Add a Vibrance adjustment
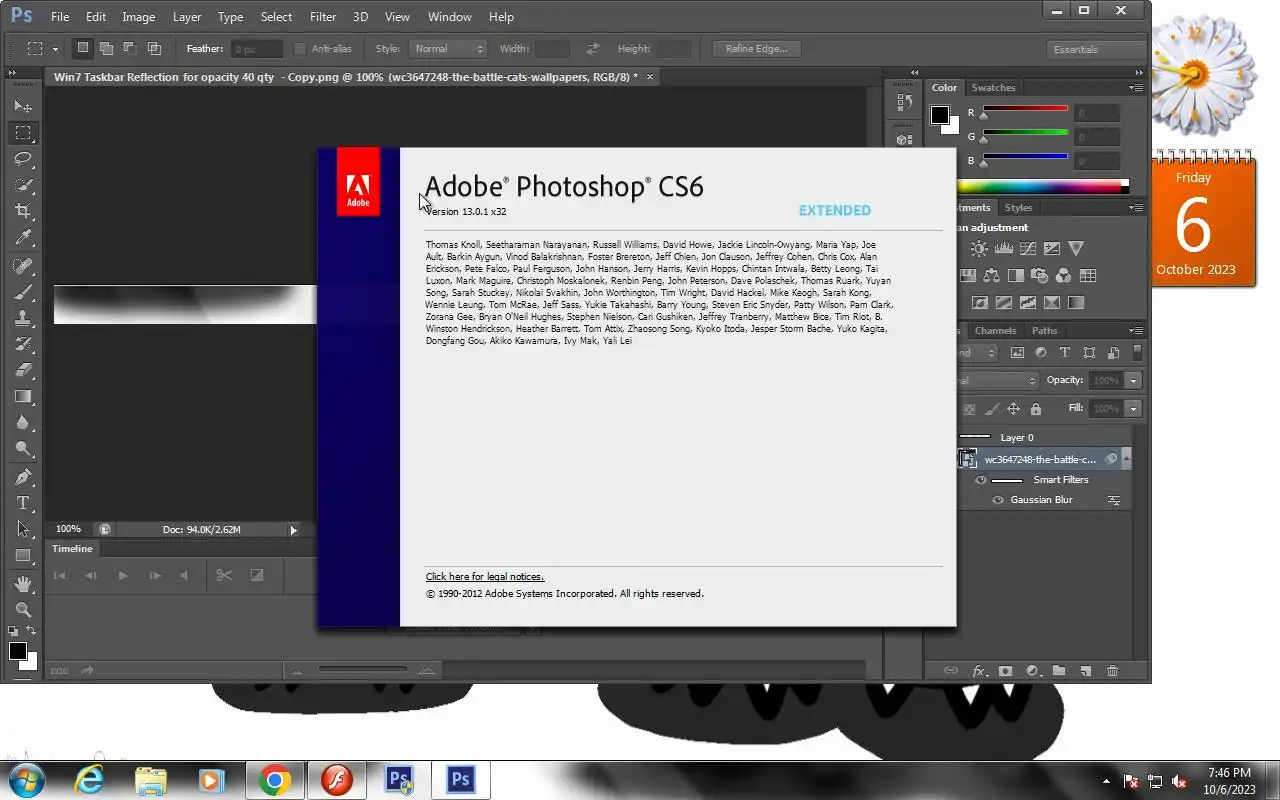 1075,248
